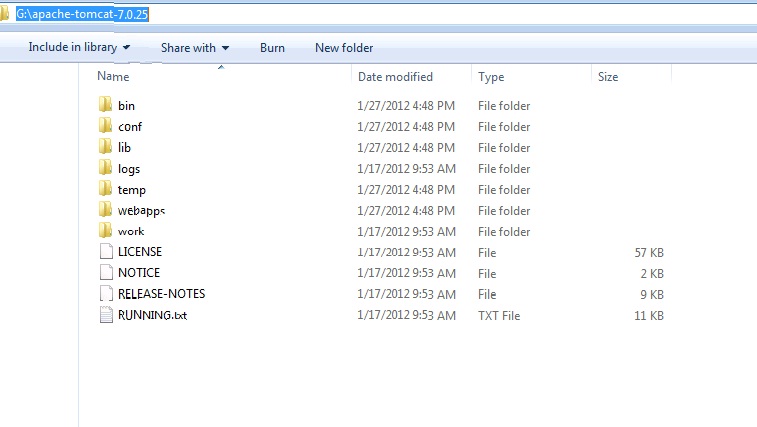Select the conf folder name

coord(130,127)
